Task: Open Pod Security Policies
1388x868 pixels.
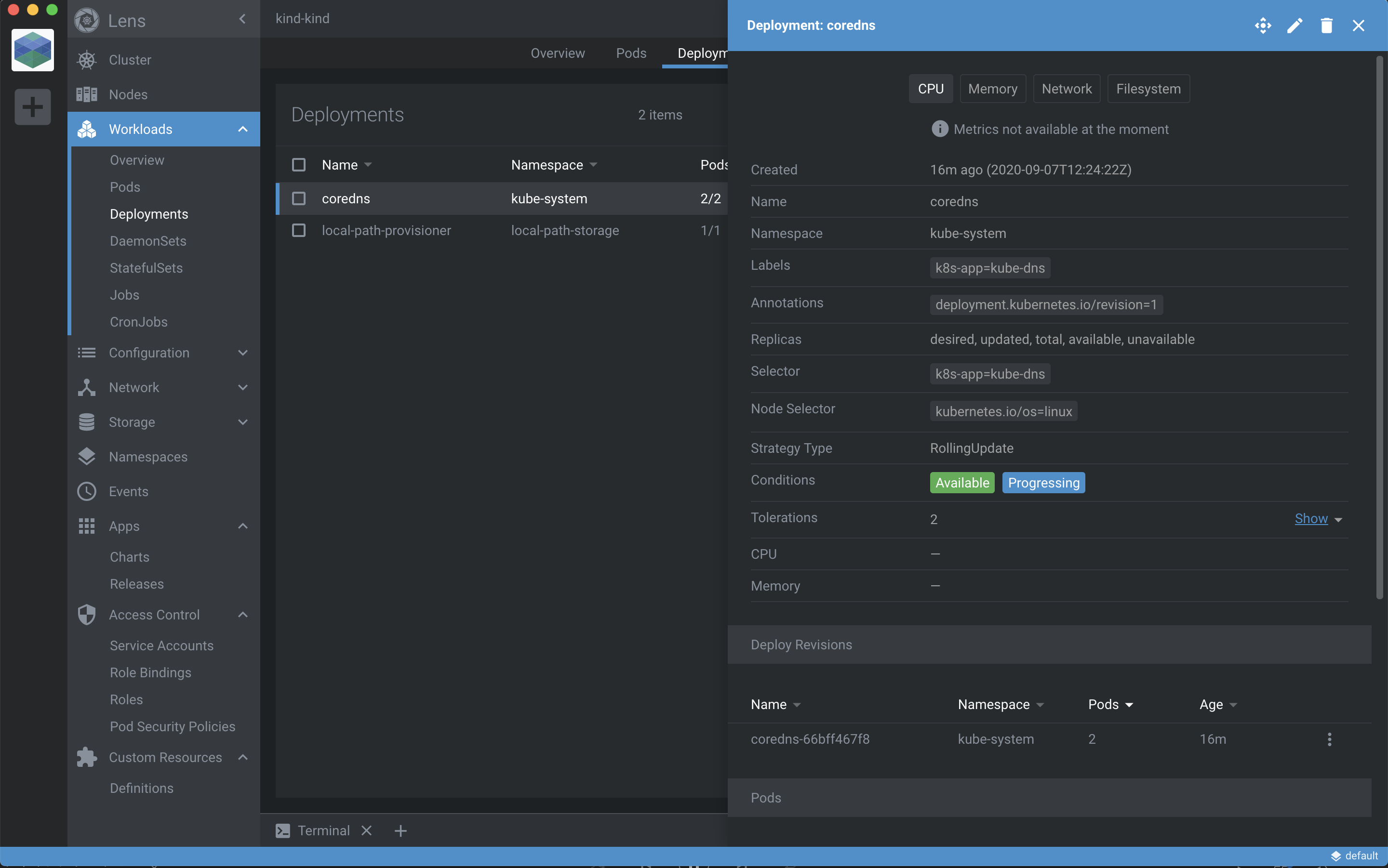Action: [x=172, y=726]
